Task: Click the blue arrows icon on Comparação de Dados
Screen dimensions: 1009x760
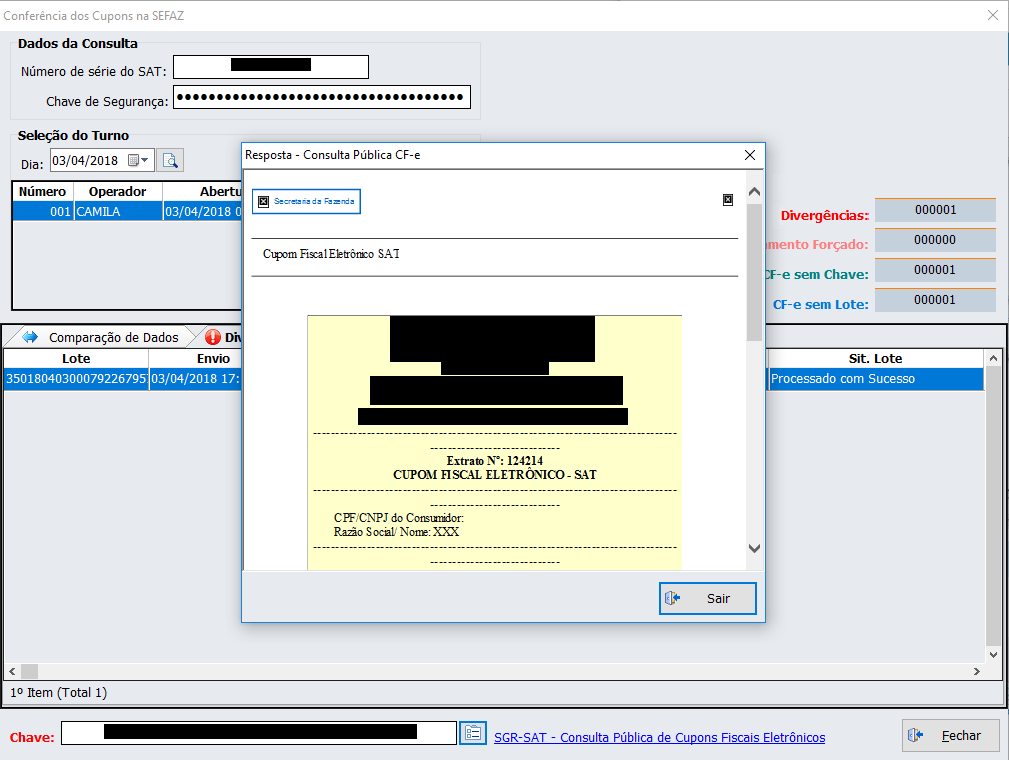Action: [x=30, y=337]
